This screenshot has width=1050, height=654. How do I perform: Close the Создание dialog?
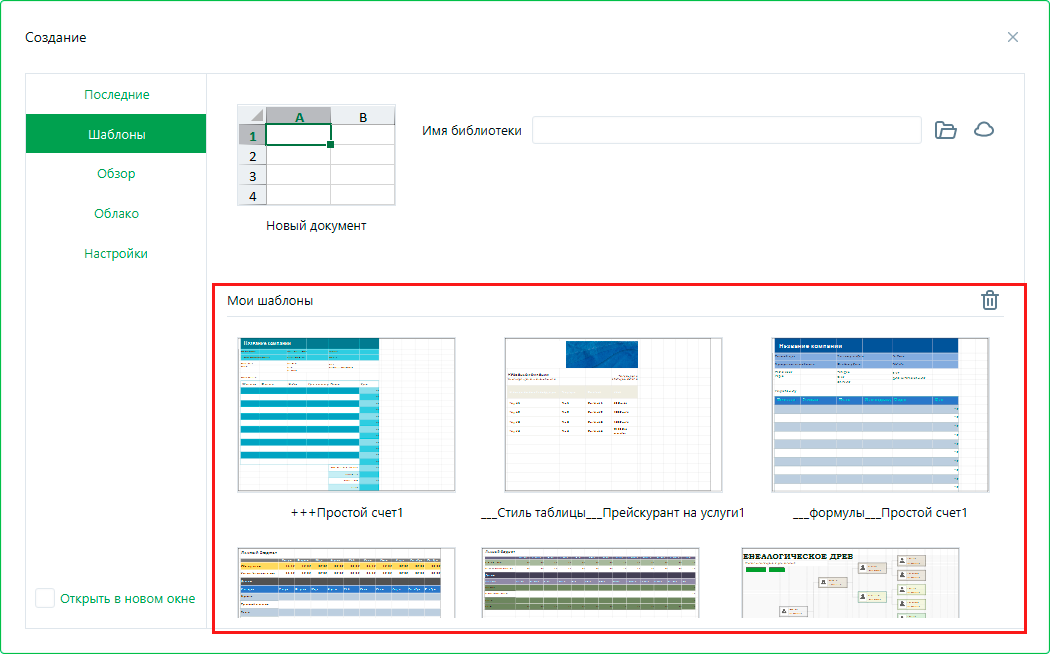pos(1012,37)
